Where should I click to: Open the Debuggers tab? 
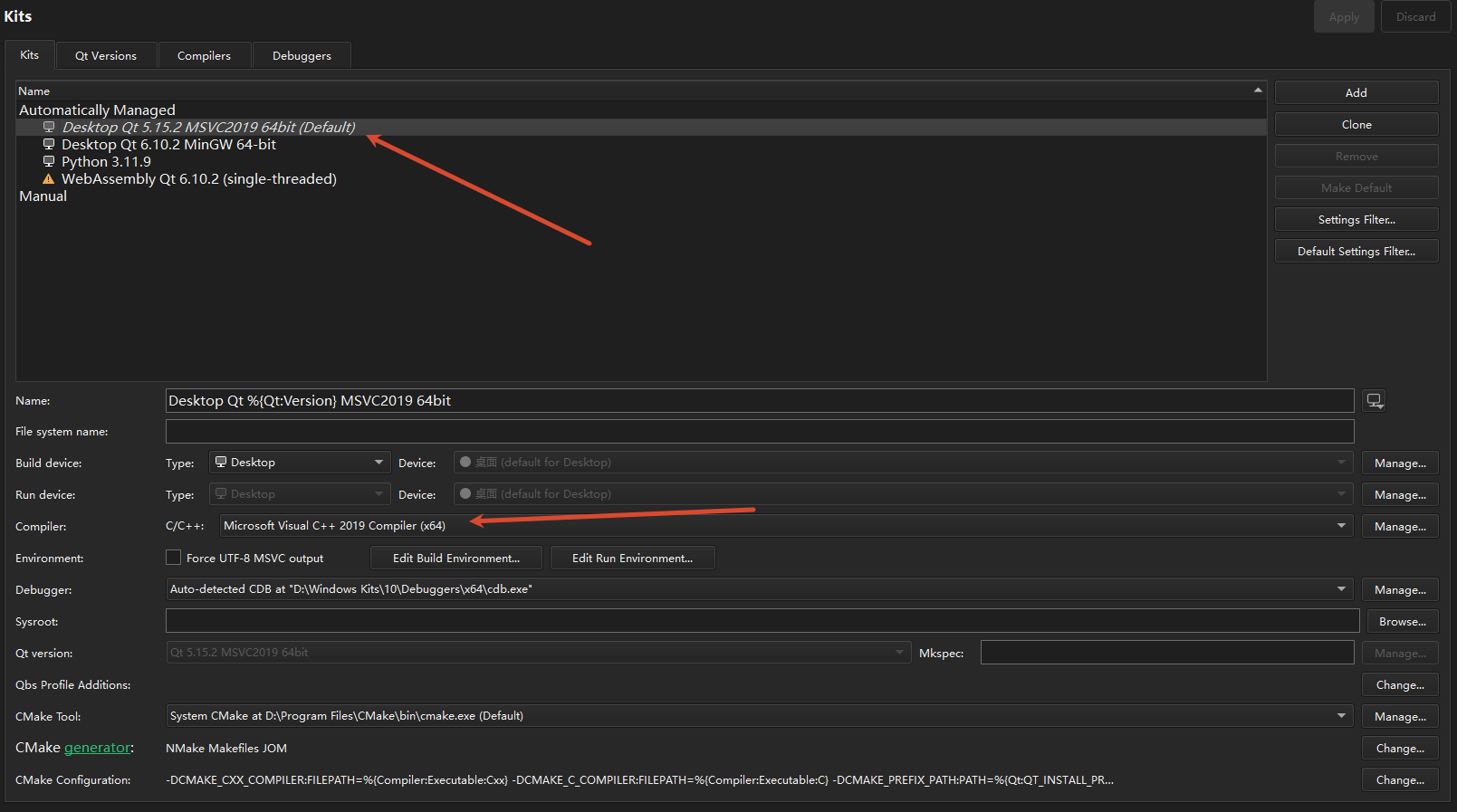(302, 56)
